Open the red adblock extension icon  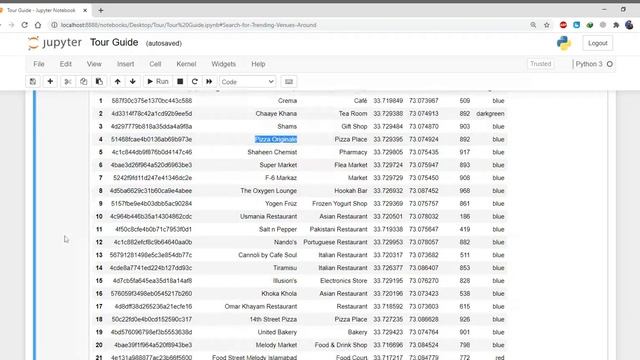click(563, 25)
